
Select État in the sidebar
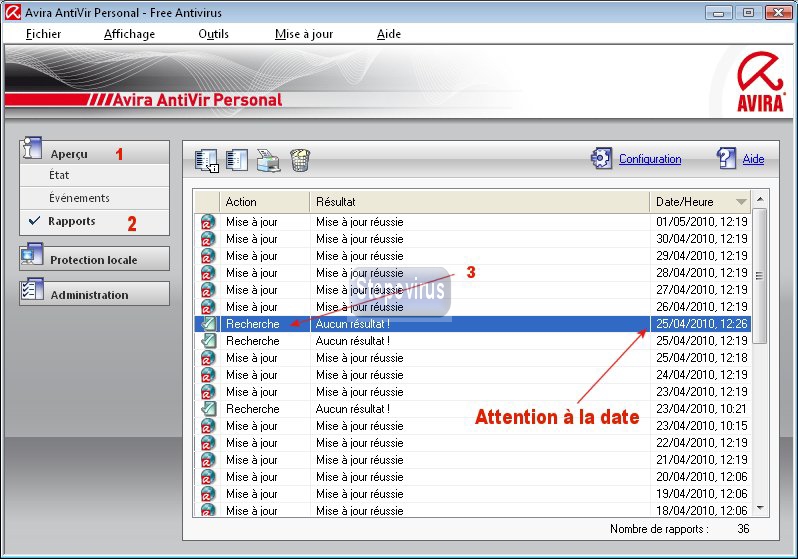pyautogui.click(x=95, y=175)
